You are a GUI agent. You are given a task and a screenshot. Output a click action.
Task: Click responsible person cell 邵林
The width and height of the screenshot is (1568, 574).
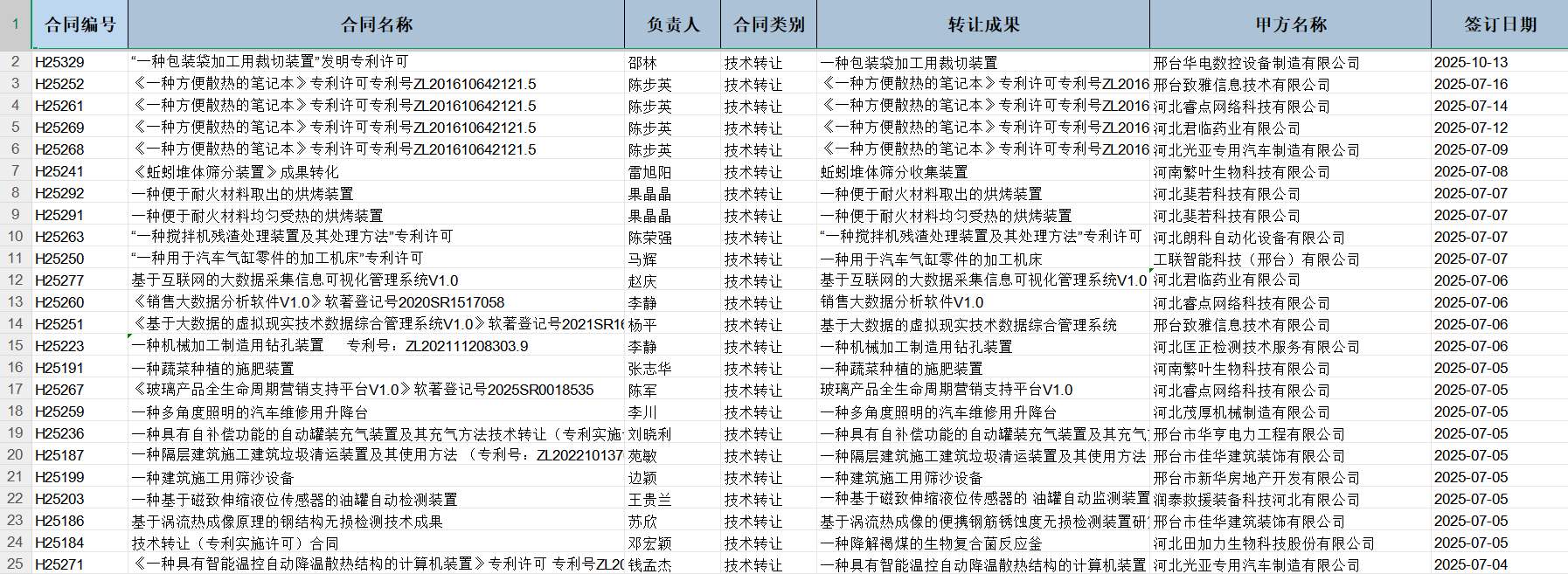tap(673, 62)
